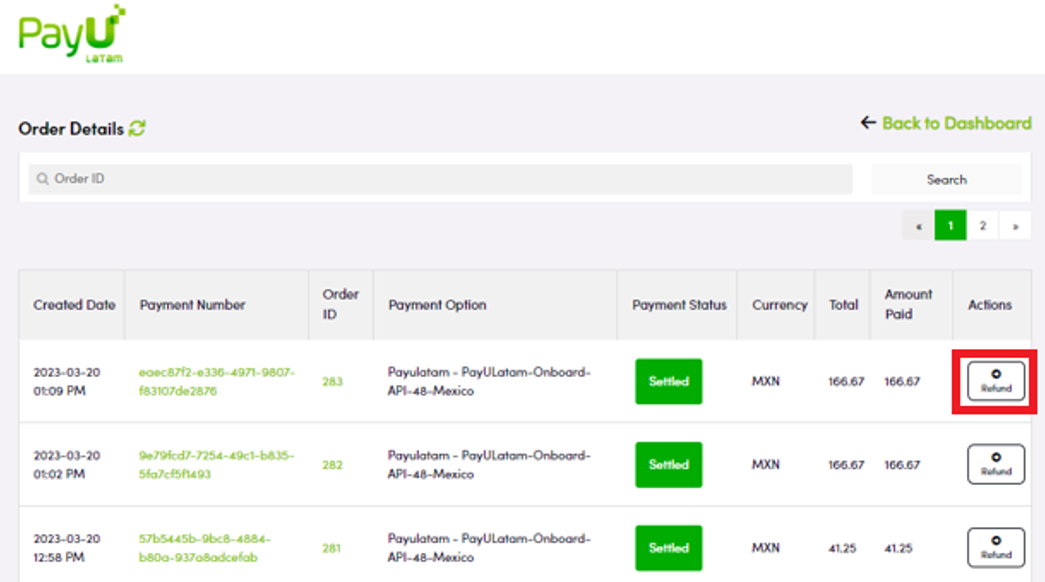1045x582 pixels.
Task: Open order ID 283 link
Action: coord(333,381)
